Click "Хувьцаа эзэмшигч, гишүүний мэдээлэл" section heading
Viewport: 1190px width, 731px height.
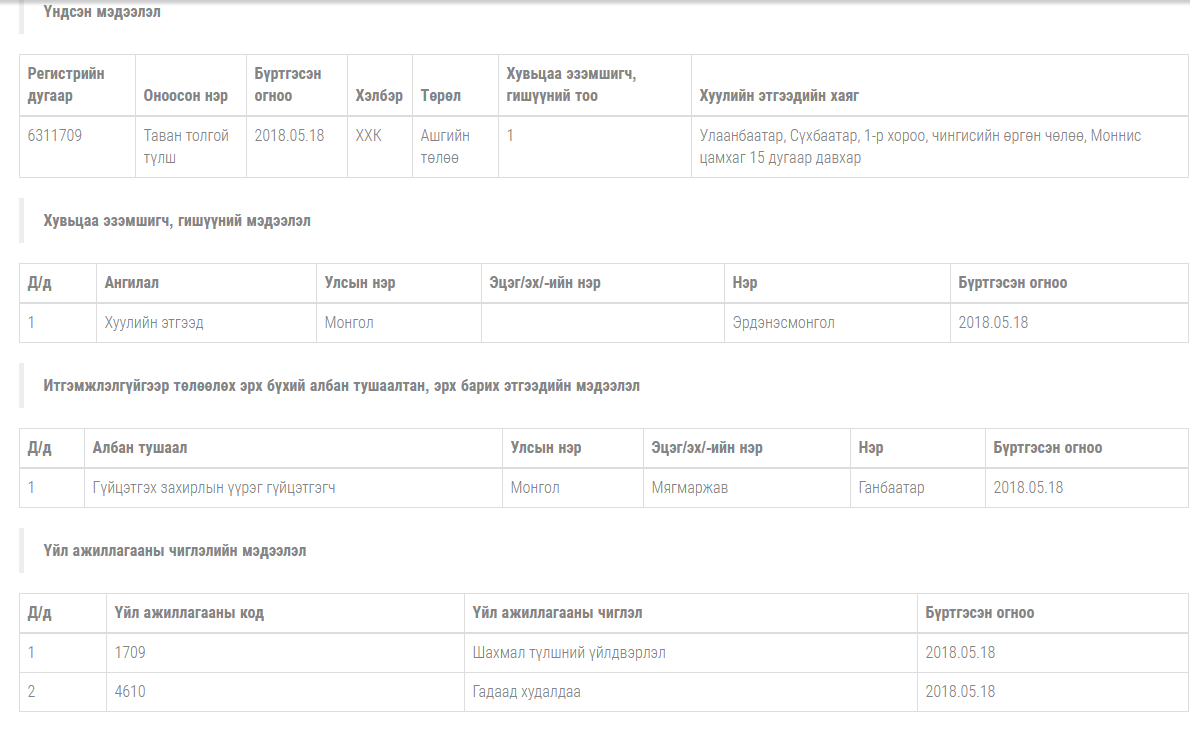coord(177,221)
